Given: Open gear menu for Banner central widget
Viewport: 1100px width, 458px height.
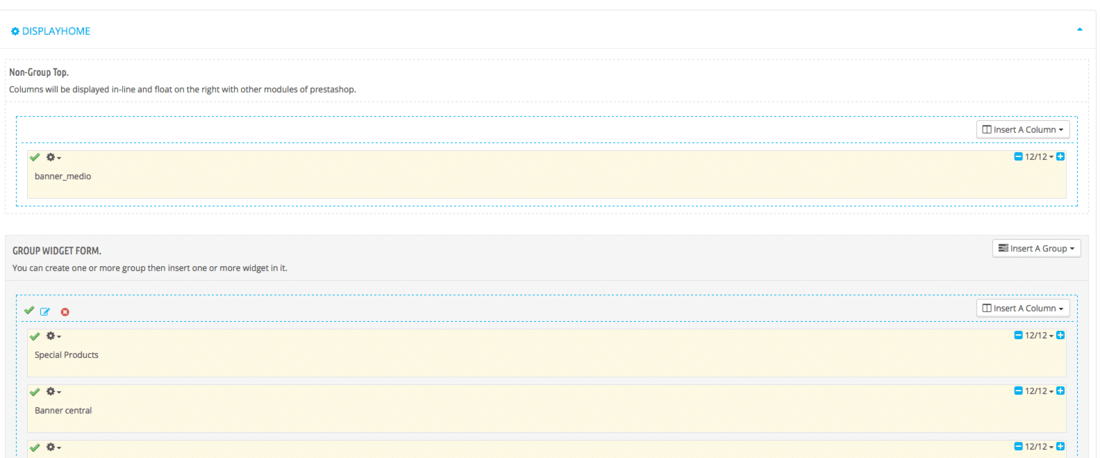Looking at the screenshot, I should [x=53, y=391].
